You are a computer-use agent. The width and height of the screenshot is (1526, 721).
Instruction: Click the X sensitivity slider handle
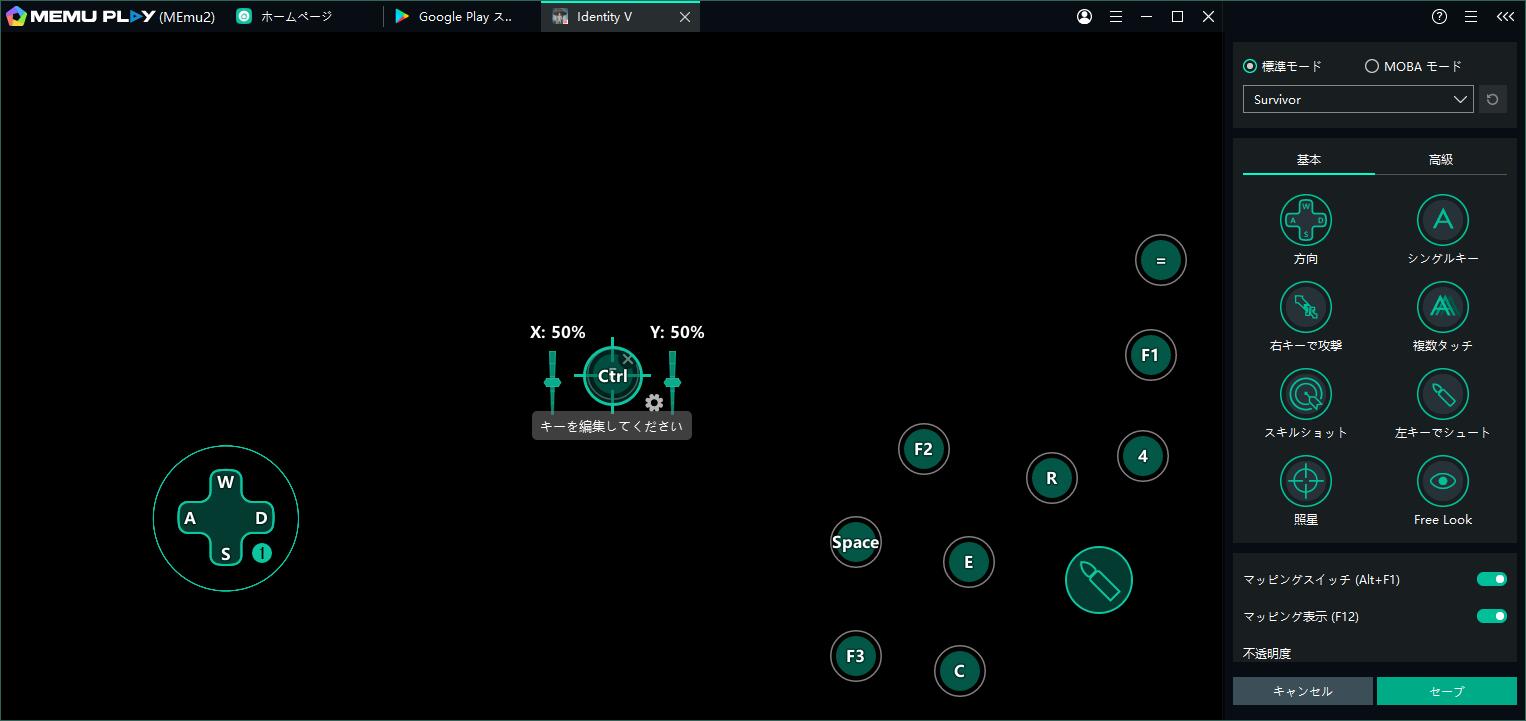(x=552, y=382)
